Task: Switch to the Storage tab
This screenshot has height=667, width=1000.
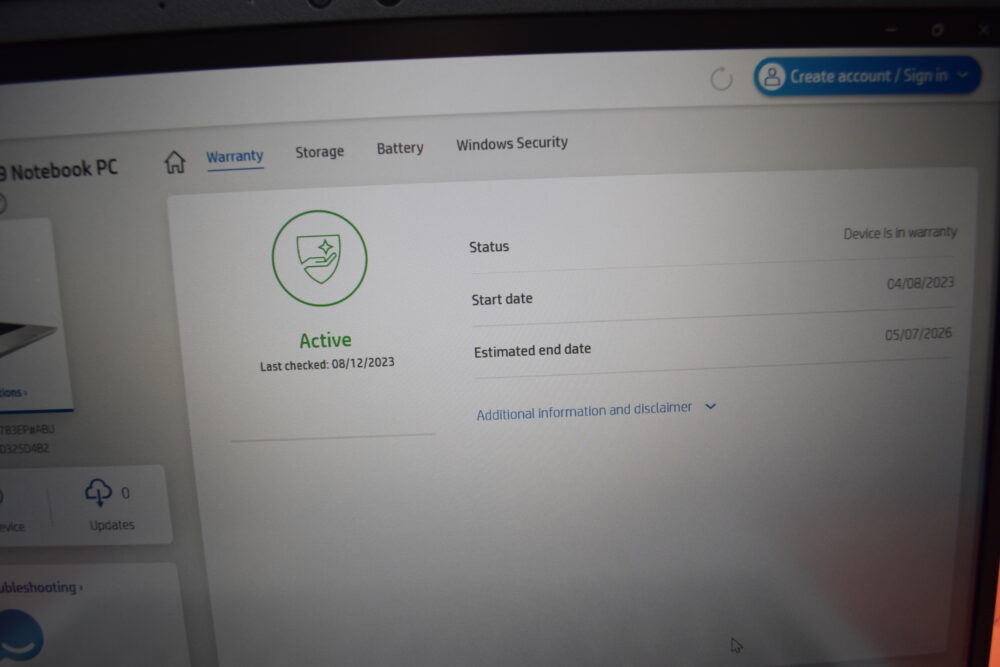Action: tap(320, 152)
